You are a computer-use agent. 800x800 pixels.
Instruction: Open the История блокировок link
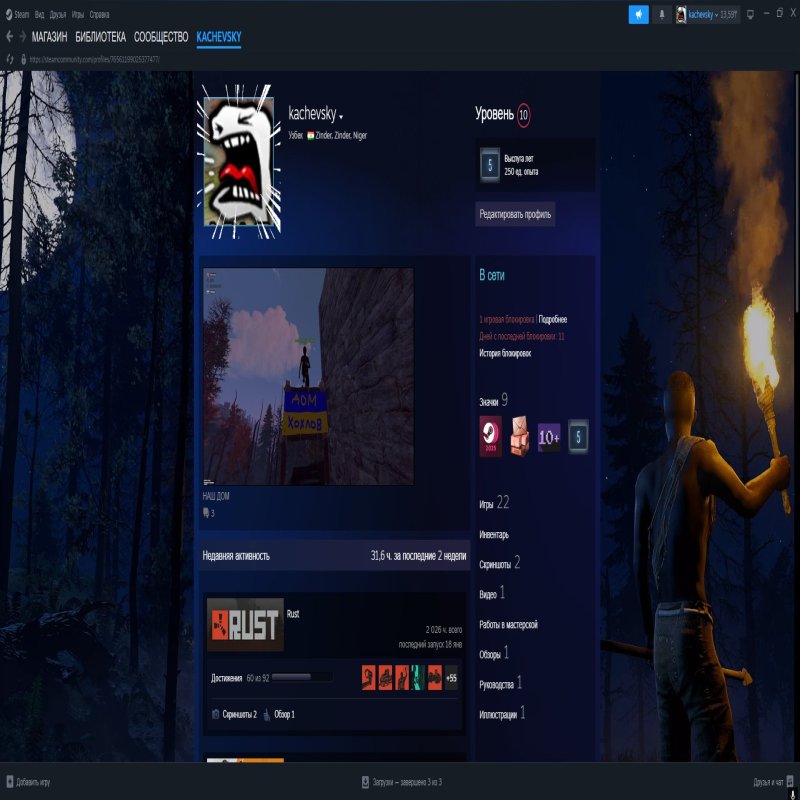click(x=505, y=353)
